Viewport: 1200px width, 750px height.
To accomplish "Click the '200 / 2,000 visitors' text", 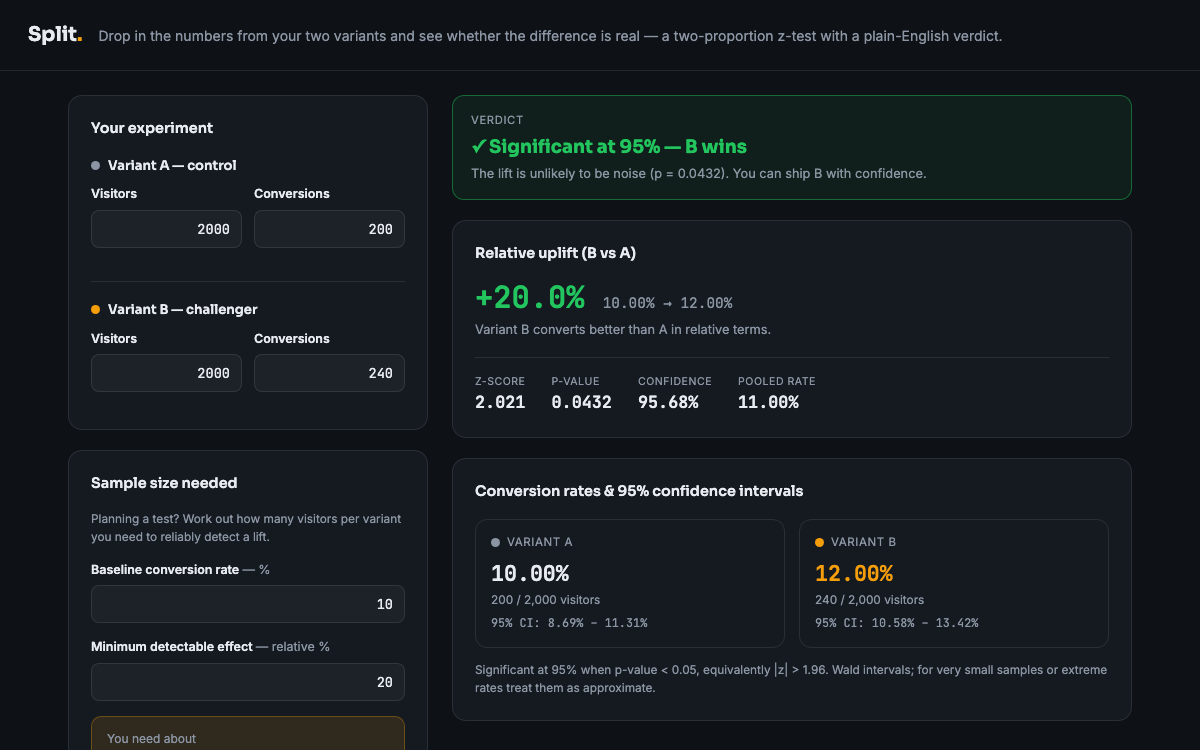I will (546, 600).
